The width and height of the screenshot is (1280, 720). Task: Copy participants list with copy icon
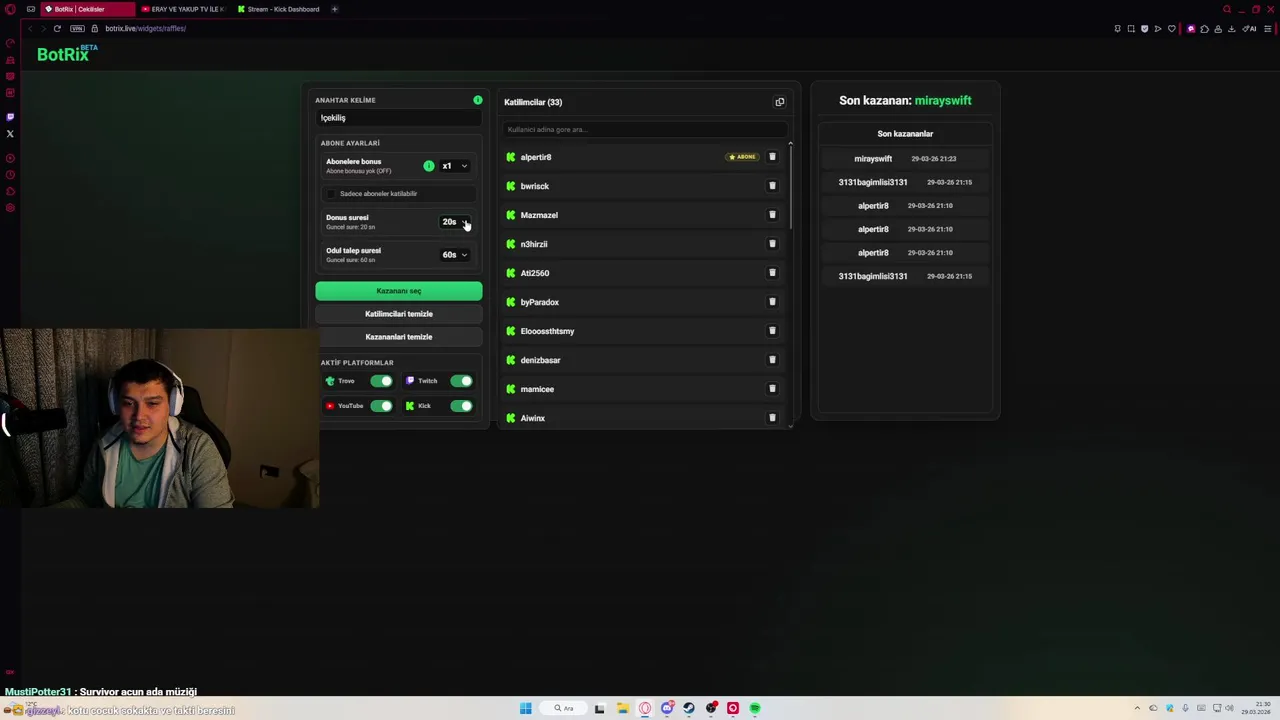[x=780, y=102]
